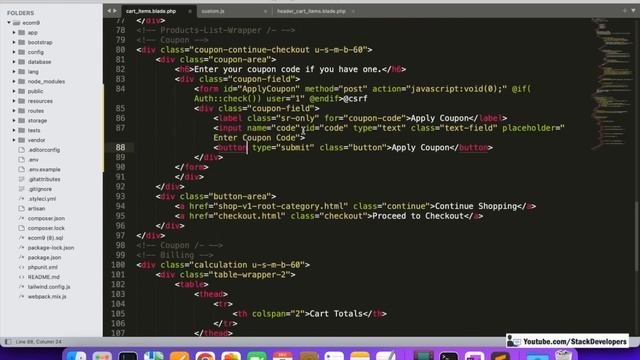Click the file icon beside .gitignore
640x360 pixels.
coord(22,189)
